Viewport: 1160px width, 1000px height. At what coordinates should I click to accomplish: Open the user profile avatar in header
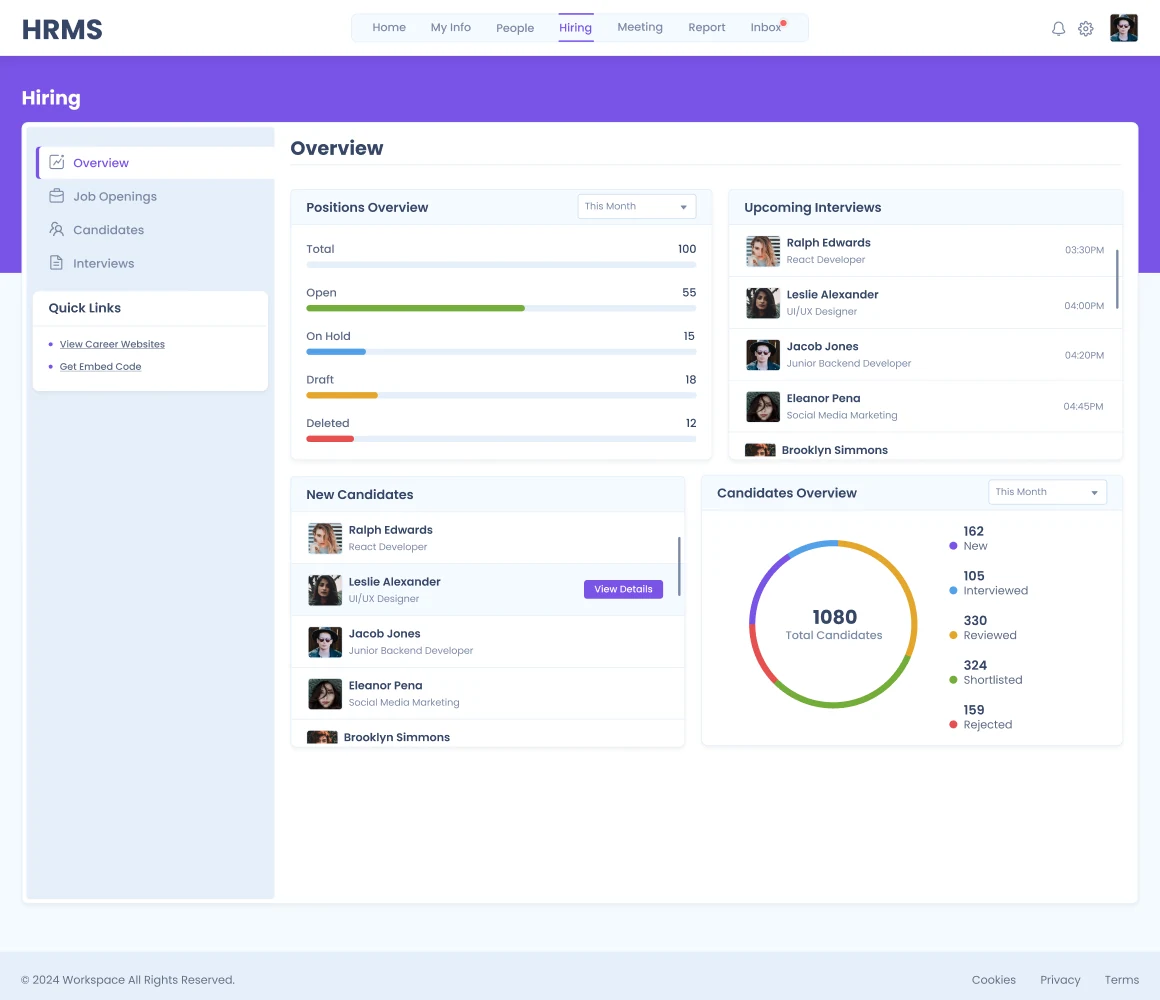pyautogui.click(x=1123, y=28)
